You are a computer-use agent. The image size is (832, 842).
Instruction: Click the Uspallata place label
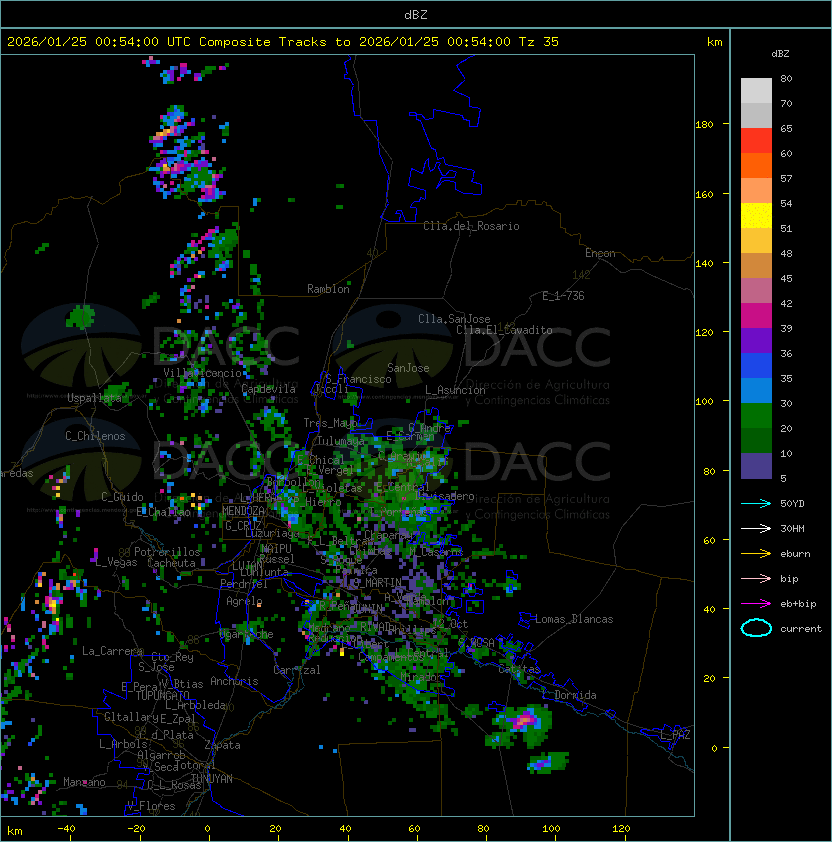pyautogui.click(x=94, y=398)
